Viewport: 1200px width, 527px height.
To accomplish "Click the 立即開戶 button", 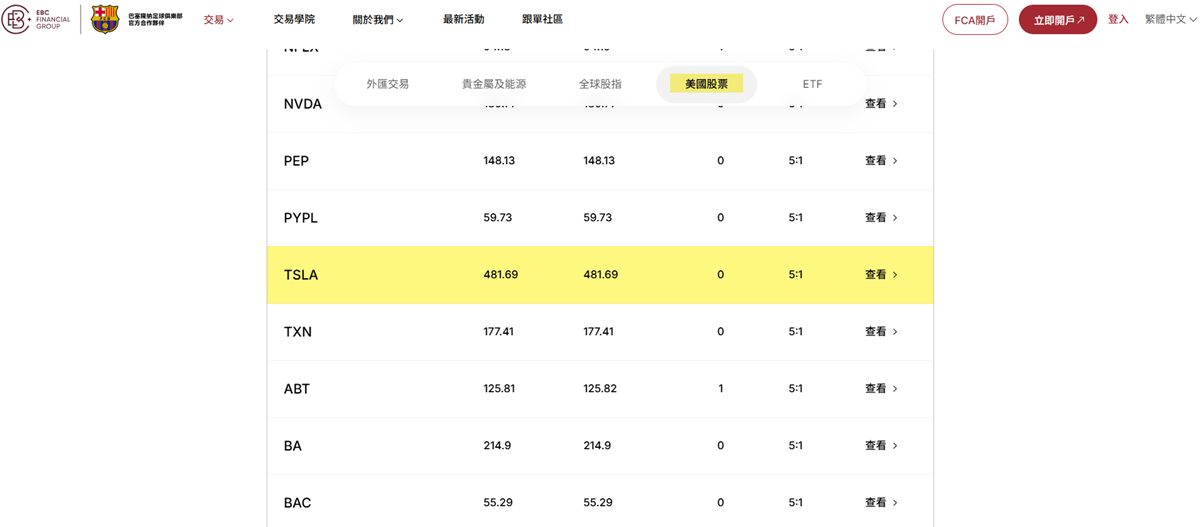I will coord(1058,20).
